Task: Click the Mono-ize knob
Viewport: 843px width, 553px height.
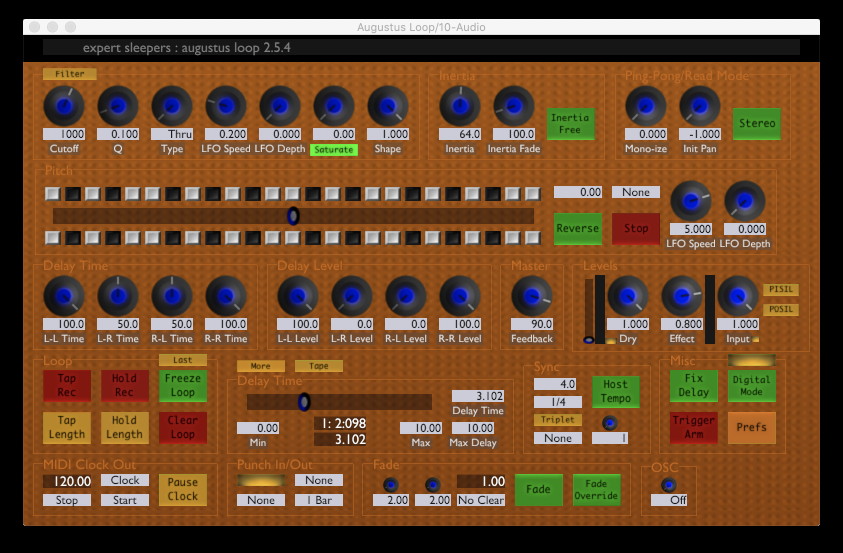Action: (645, 106)
